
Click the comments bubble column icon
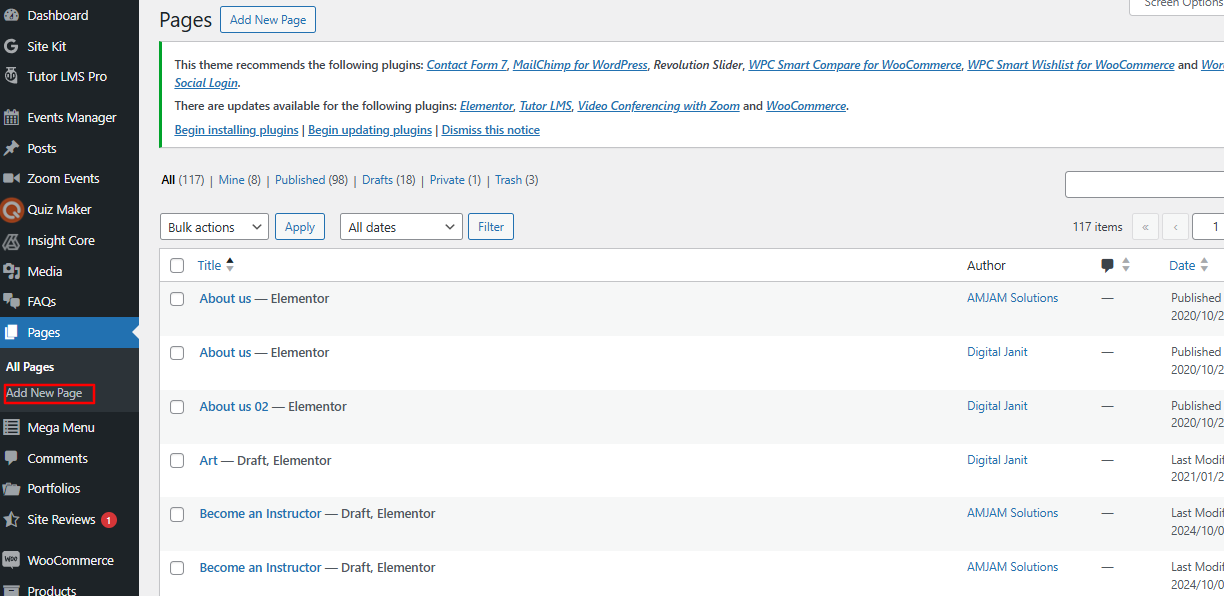click(1107, 265)
